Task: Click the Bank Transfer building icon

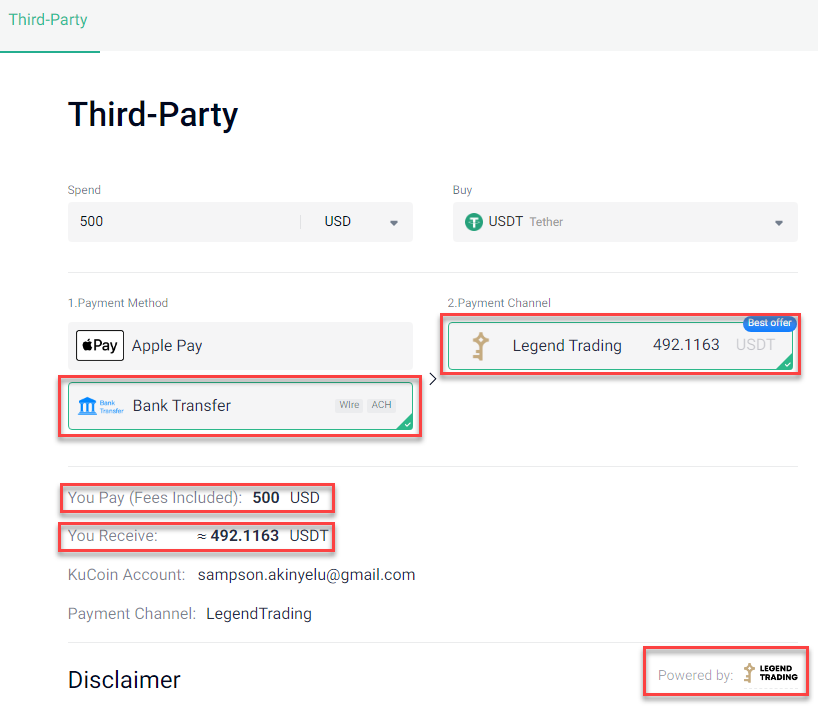Action: point(87,405)
